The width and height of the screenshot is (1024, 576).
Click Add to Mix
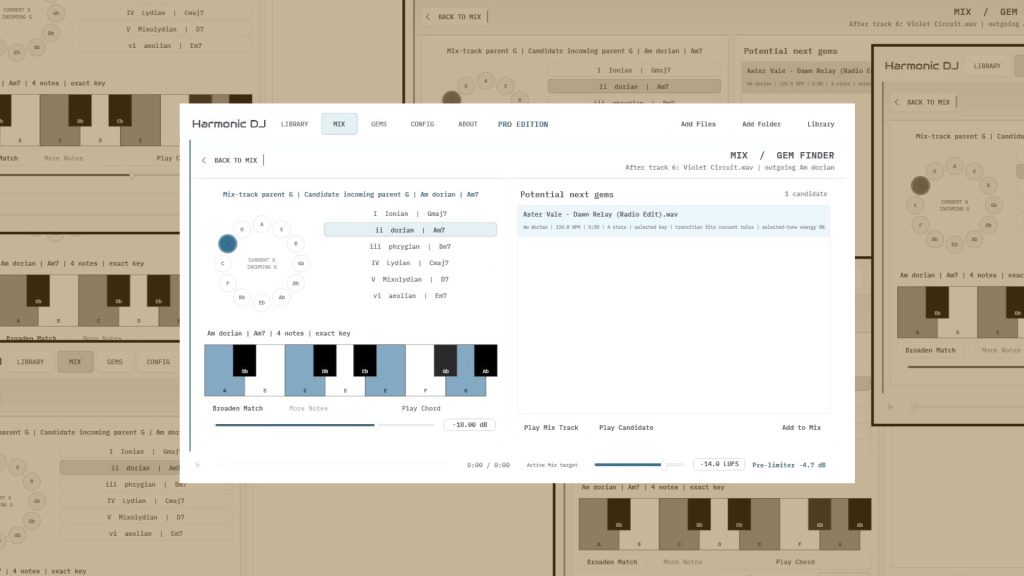click(801, 428)
